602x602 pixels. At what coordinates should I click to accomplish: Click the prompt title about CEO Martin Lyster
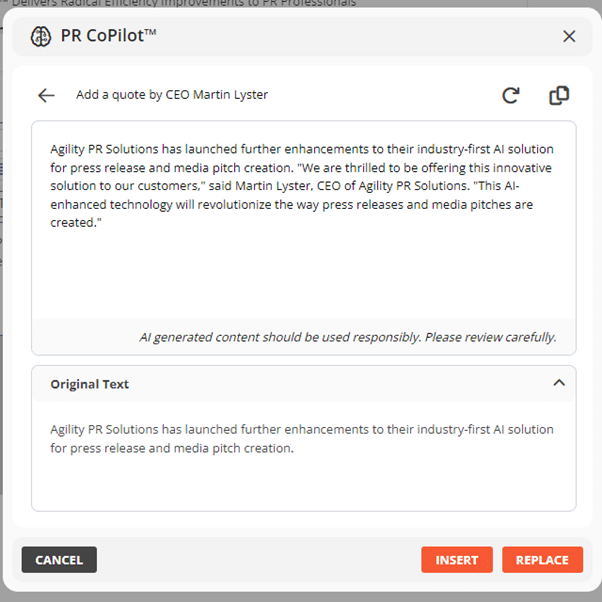click(x=172, y=95)
